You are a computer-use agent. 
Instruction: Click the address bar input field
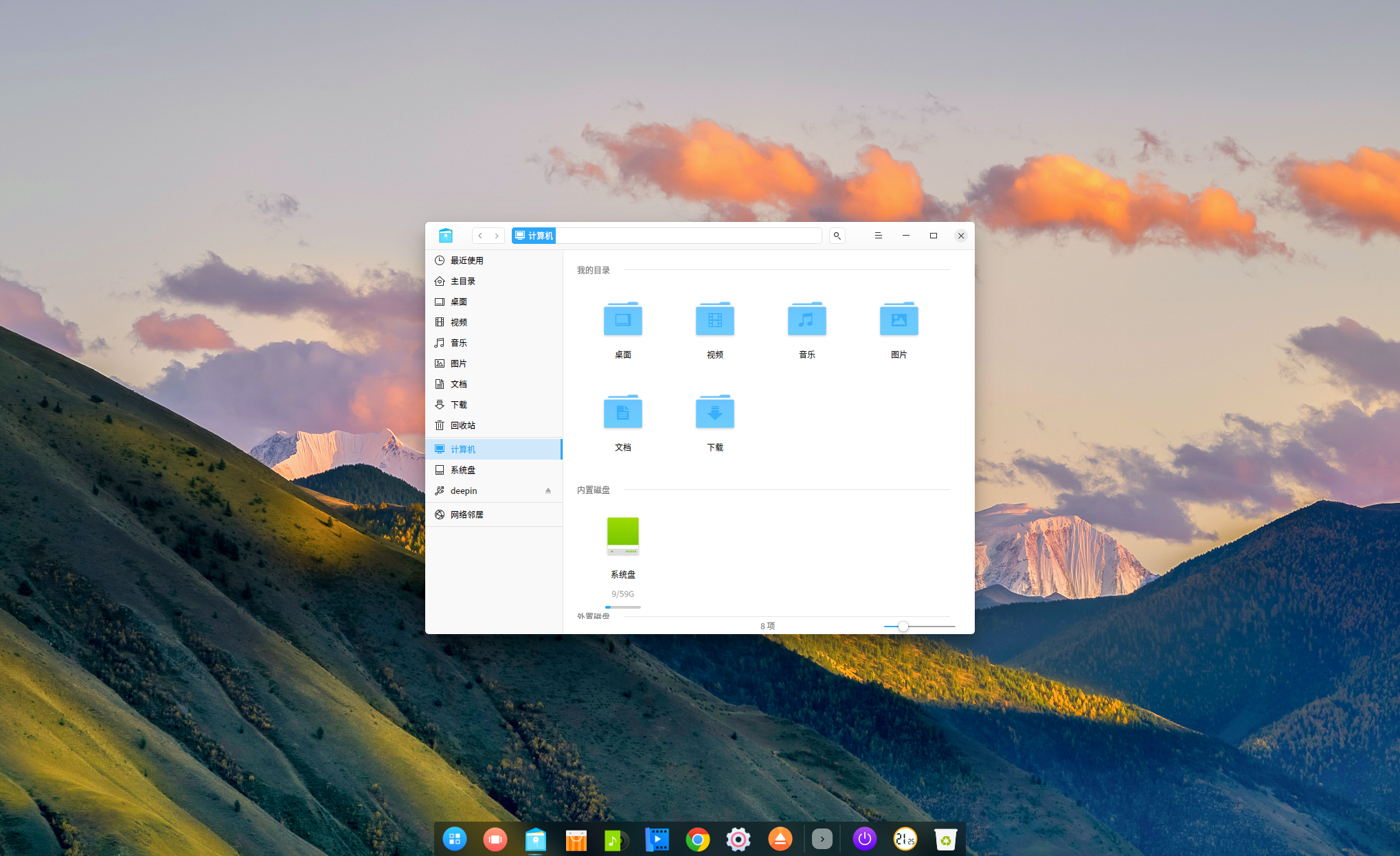[x=687, y=236]
